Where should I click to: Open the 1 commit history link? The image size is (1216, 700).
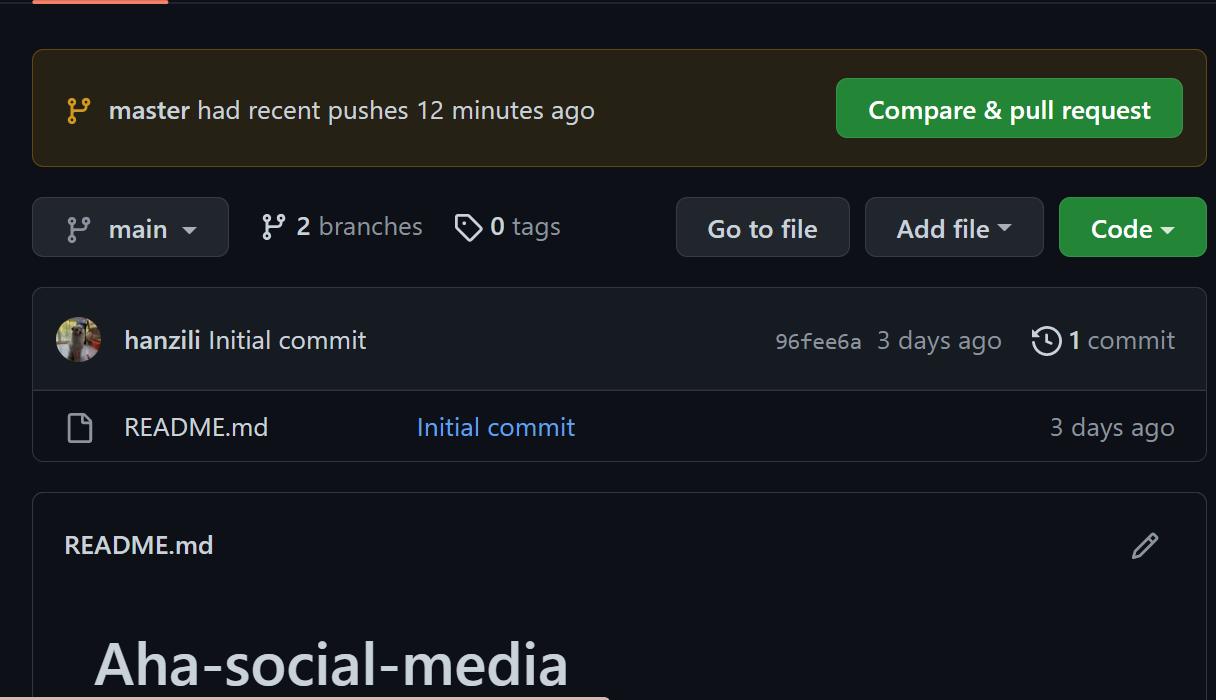(1114, 340)
